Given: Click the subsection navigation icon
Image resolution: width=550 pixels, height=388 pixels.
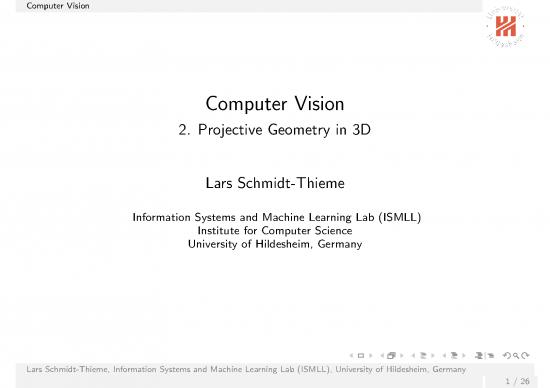Looking at the screenshot, I should point(423,355).
